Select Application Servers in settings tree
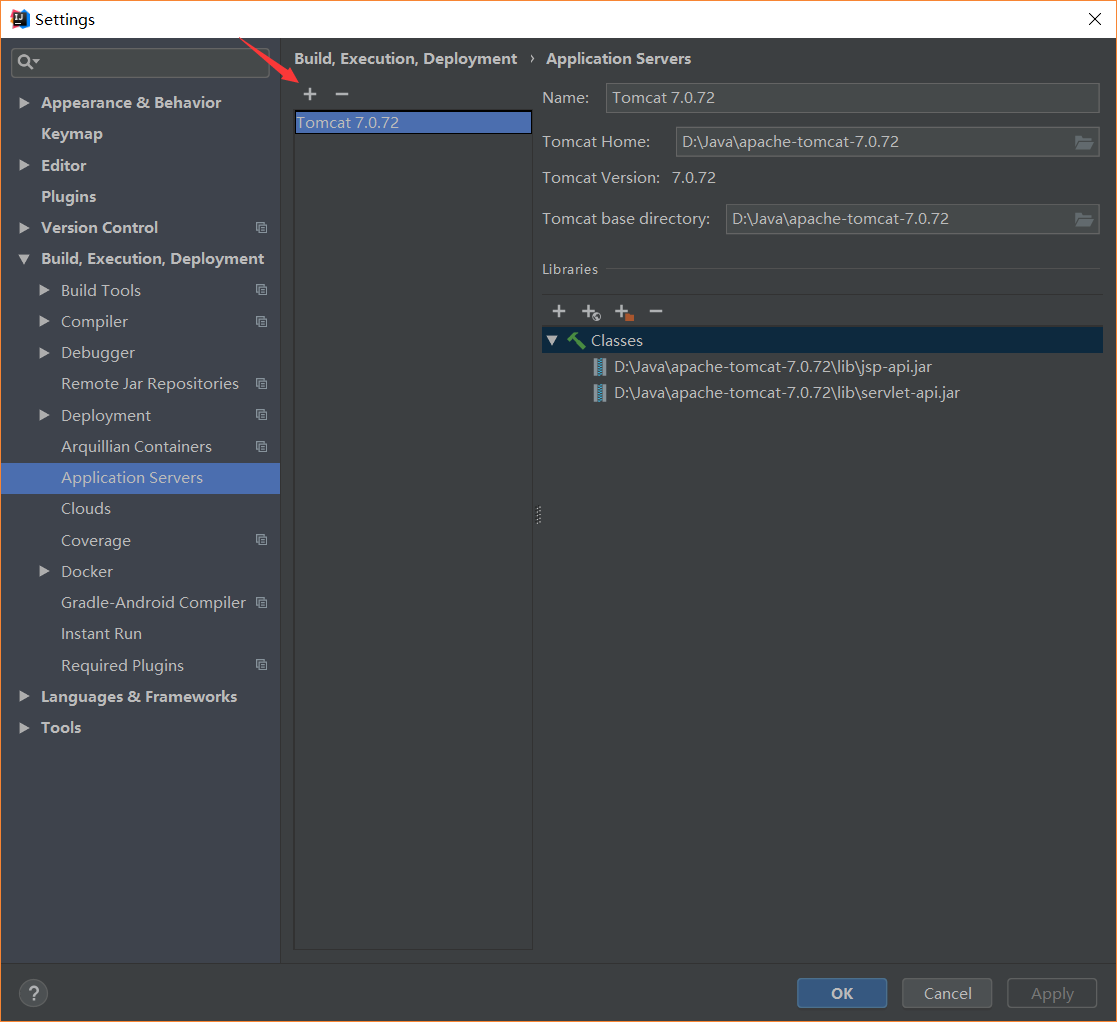1117x1022 pixels. (140, 478)
